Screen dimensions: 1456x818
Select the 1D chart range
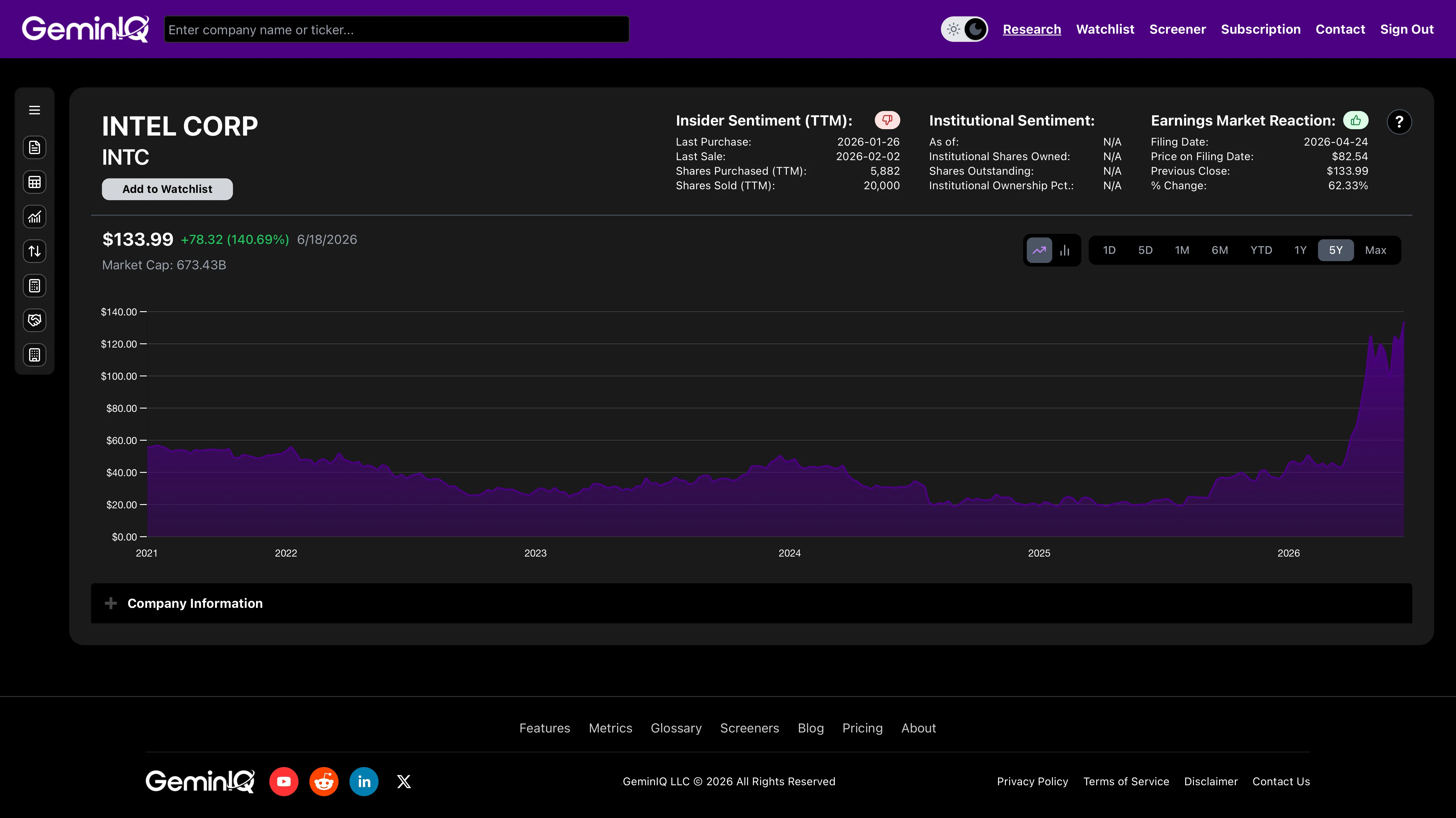pyautogui.click(x=1109, y=250)
